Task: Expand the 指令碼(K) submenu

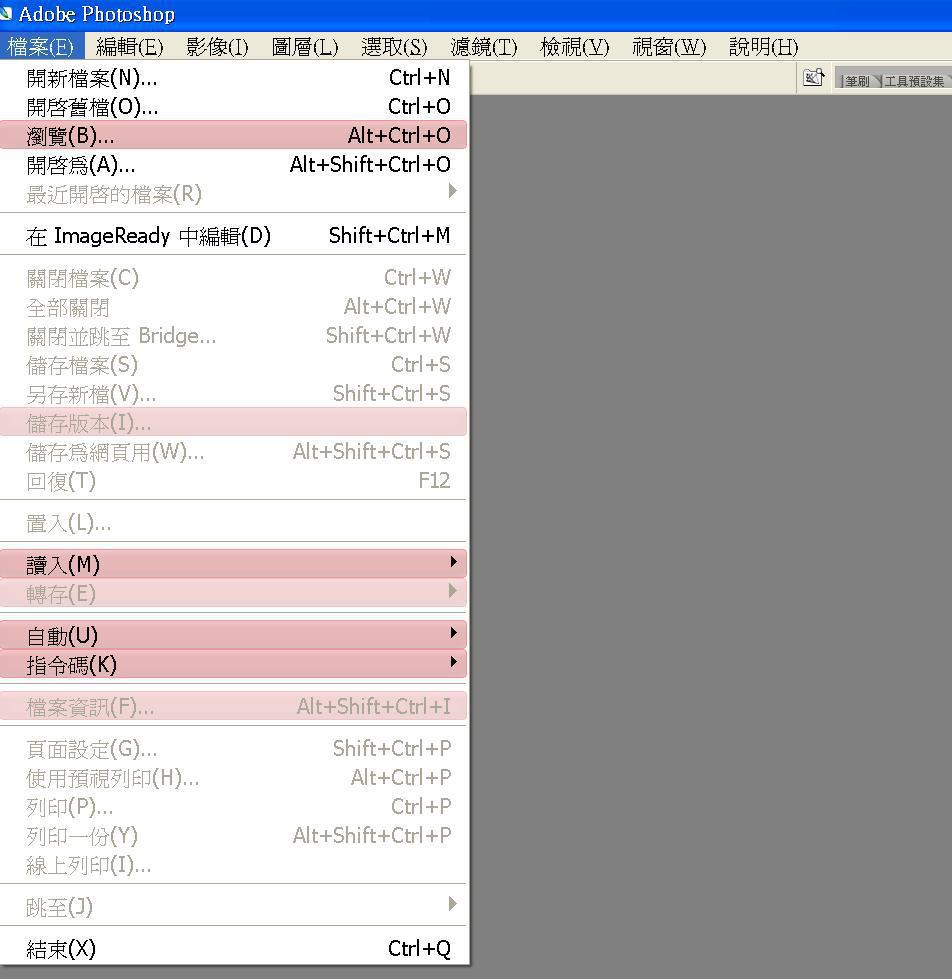Action: click(x=233, y=664)
